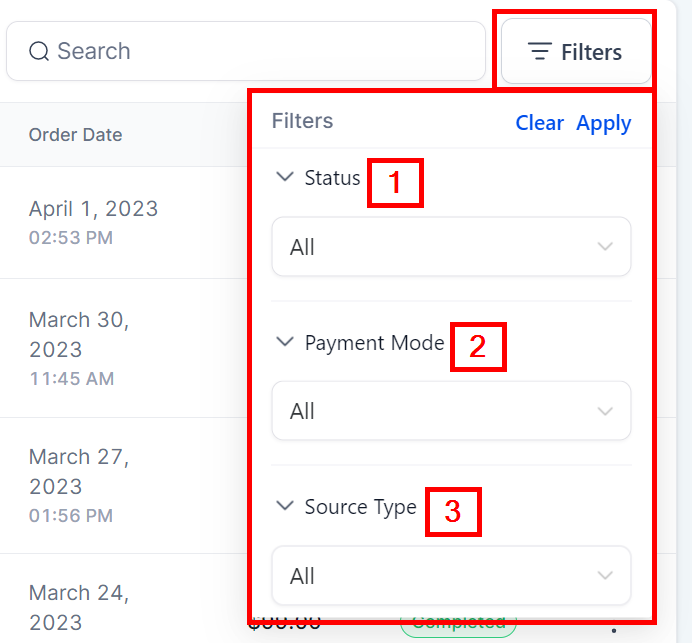Image resolution: width=692 pixels, height=643 pixels.
Task: Click the Filters button
Action: click(x=576, y=51)
